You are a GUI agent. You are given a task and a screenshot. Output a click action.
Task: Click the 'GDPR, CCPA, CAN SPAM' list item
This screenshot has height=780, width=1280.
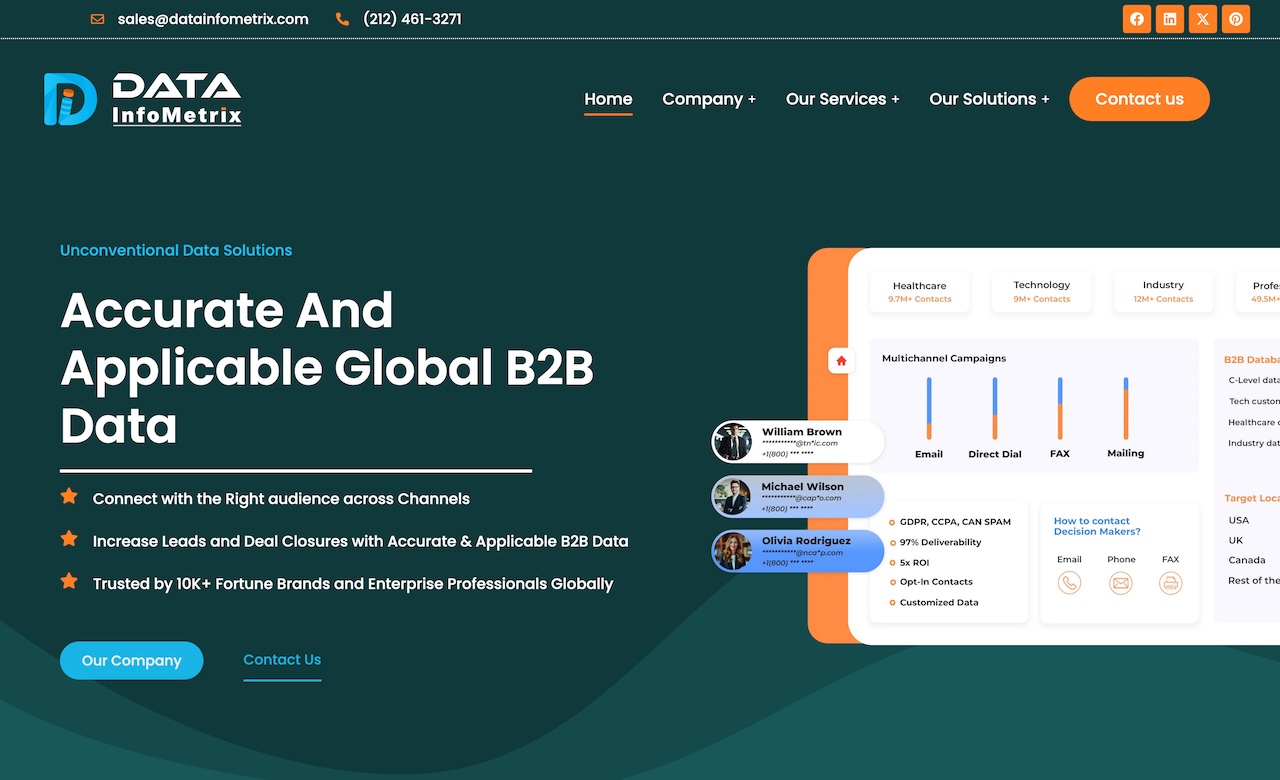pyautogui.click(x=955, y=522)
